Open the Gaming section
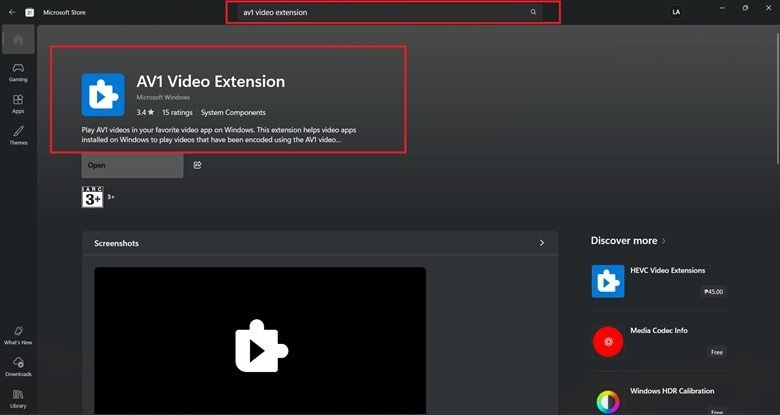 (18, 73)
